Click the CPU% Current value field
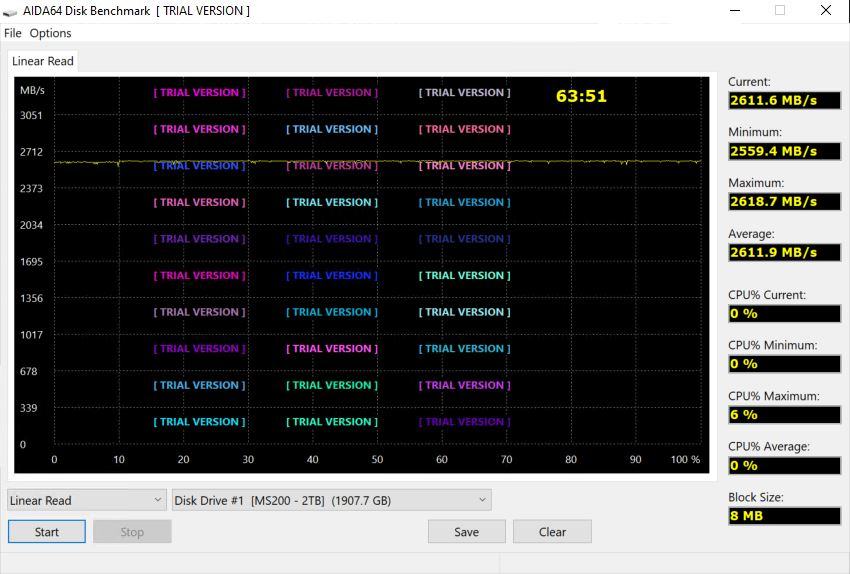This screenshot has height=574, width=850. point(784,313)
